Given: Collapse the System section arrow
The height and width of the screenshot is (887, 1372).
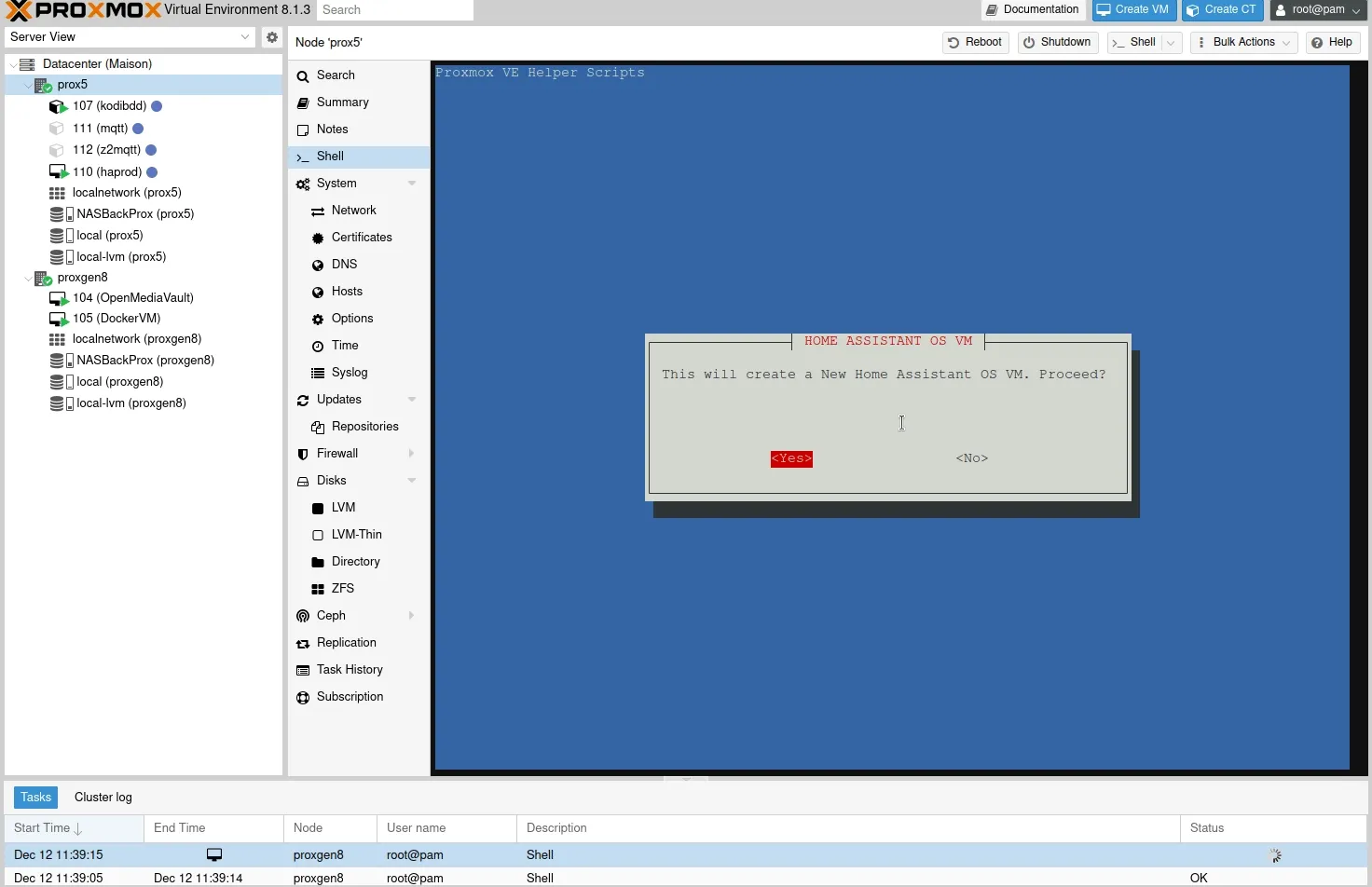Looking at the screenshot, I should [x=412, y=184].
